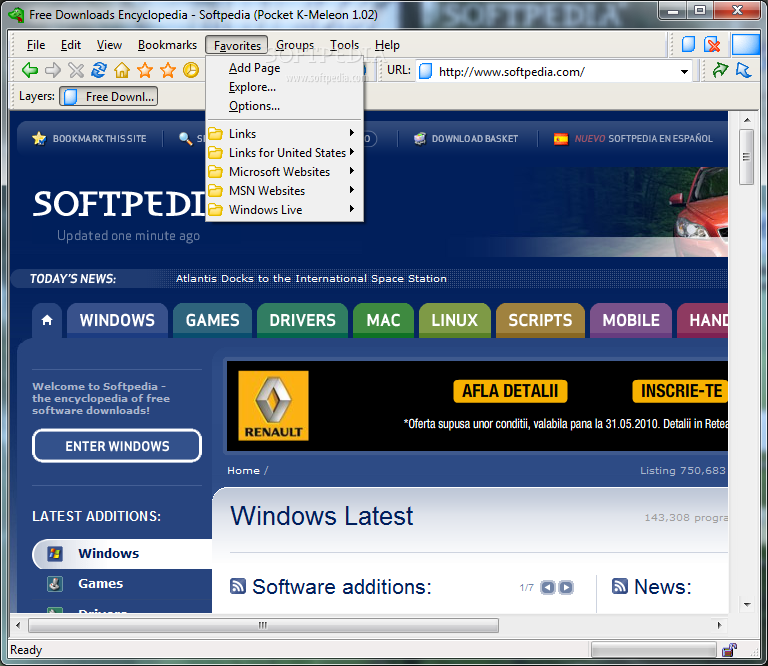
Task: Click the Software additions RSS icon
Action: [238, 586]
